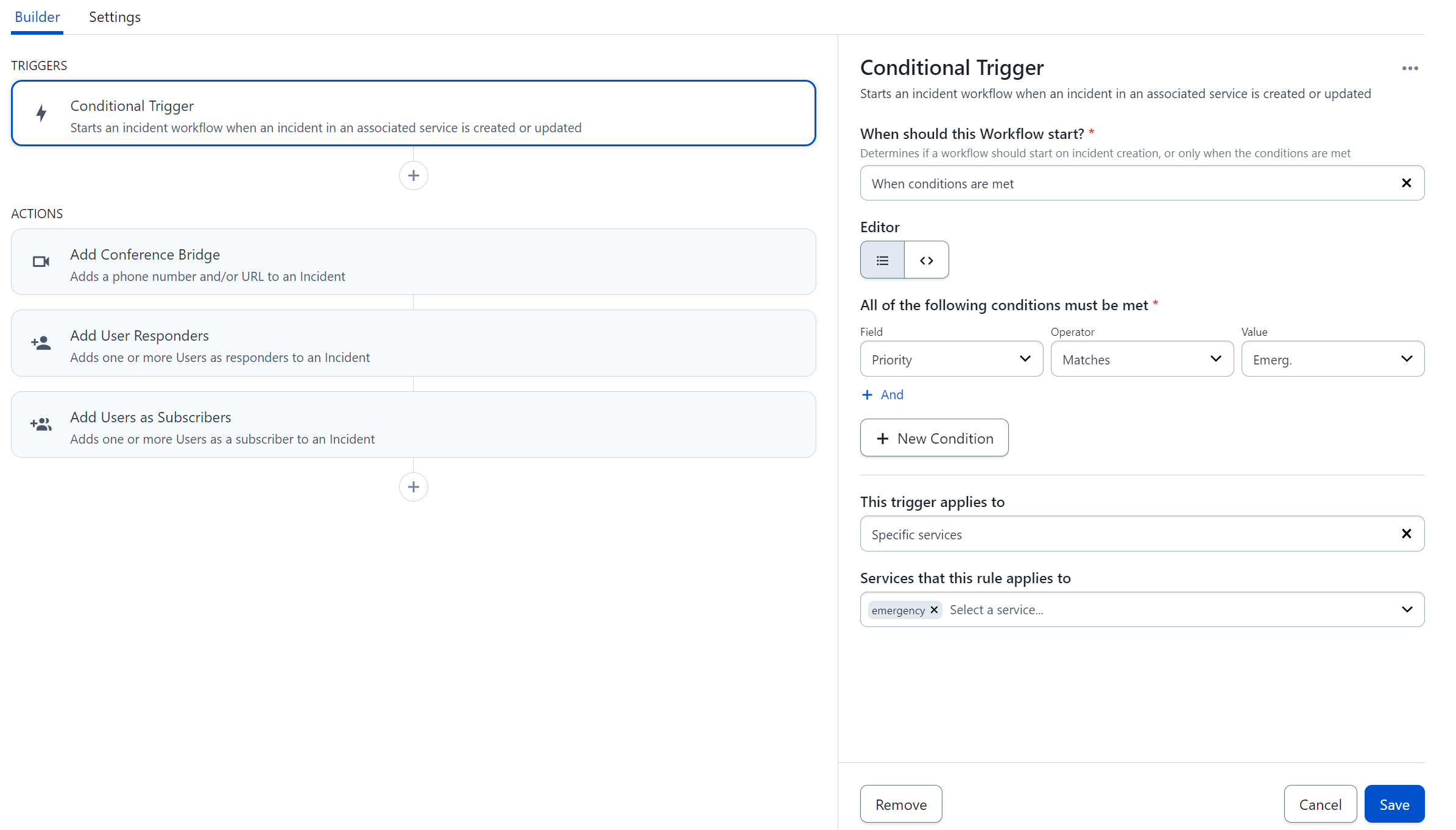Click the three-dot overflow menu icon

click(1410, 68)
